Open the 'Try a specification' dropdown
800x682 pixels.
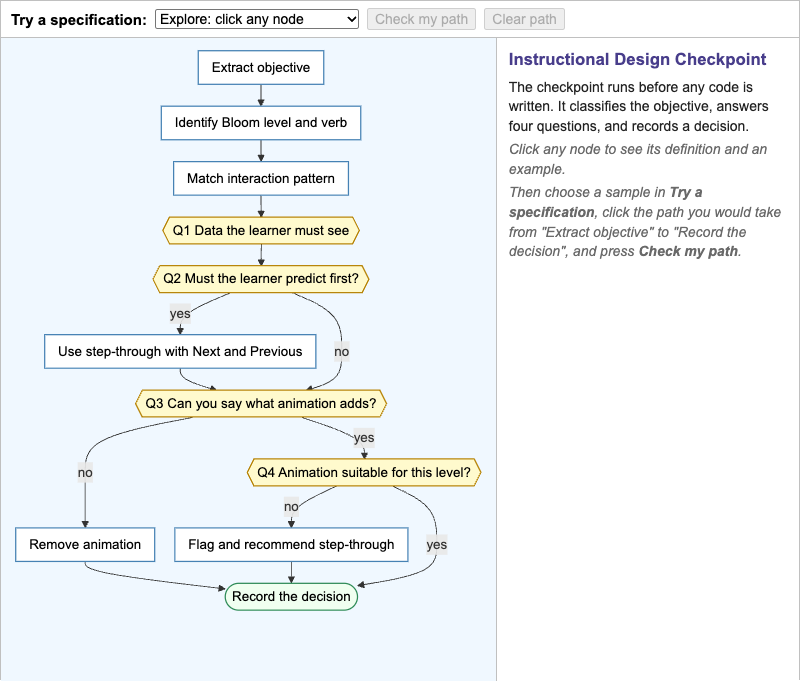click(x=257, y=19)
